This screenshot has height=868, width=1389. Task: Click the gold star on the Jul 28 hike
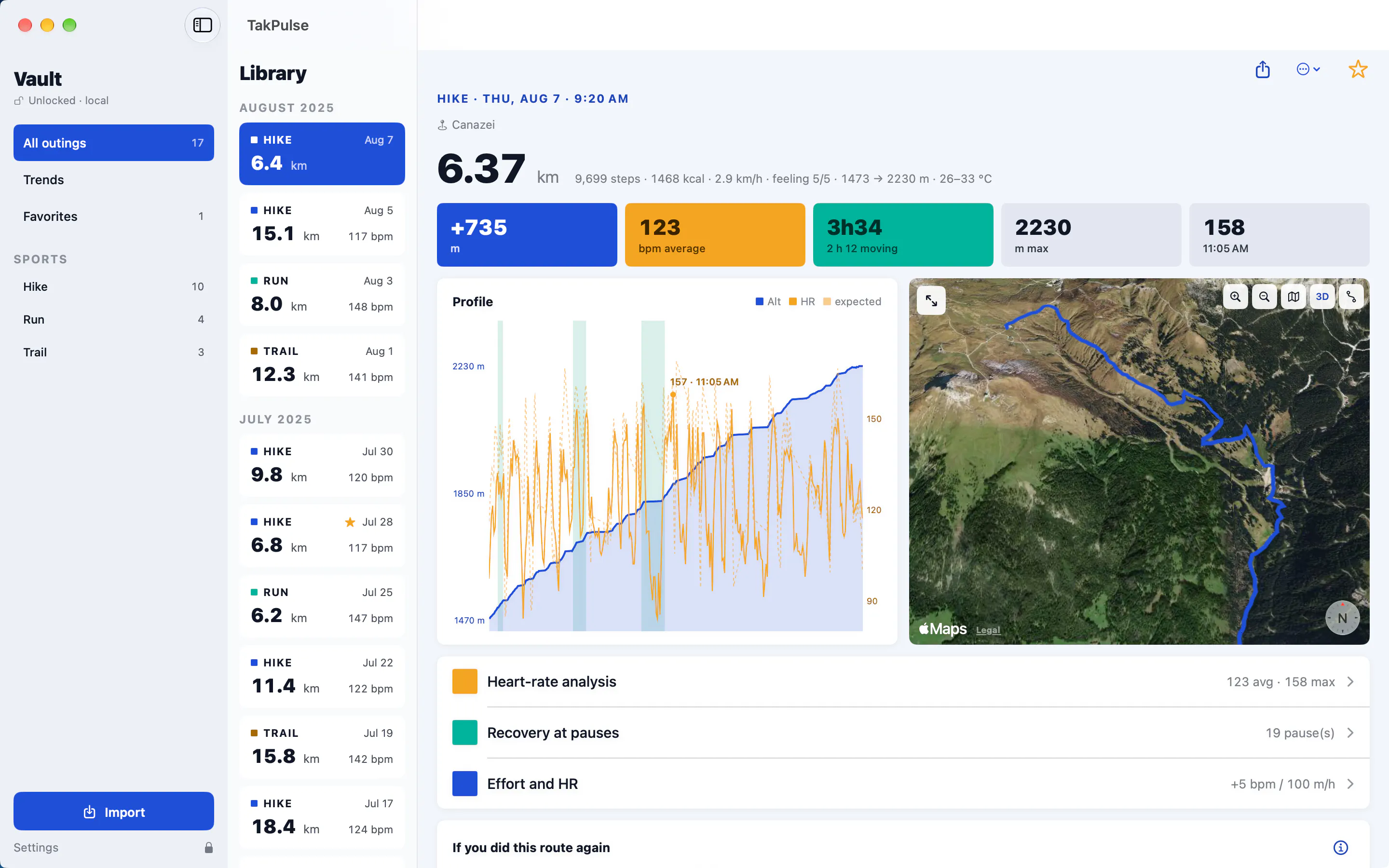click(350, 522)
